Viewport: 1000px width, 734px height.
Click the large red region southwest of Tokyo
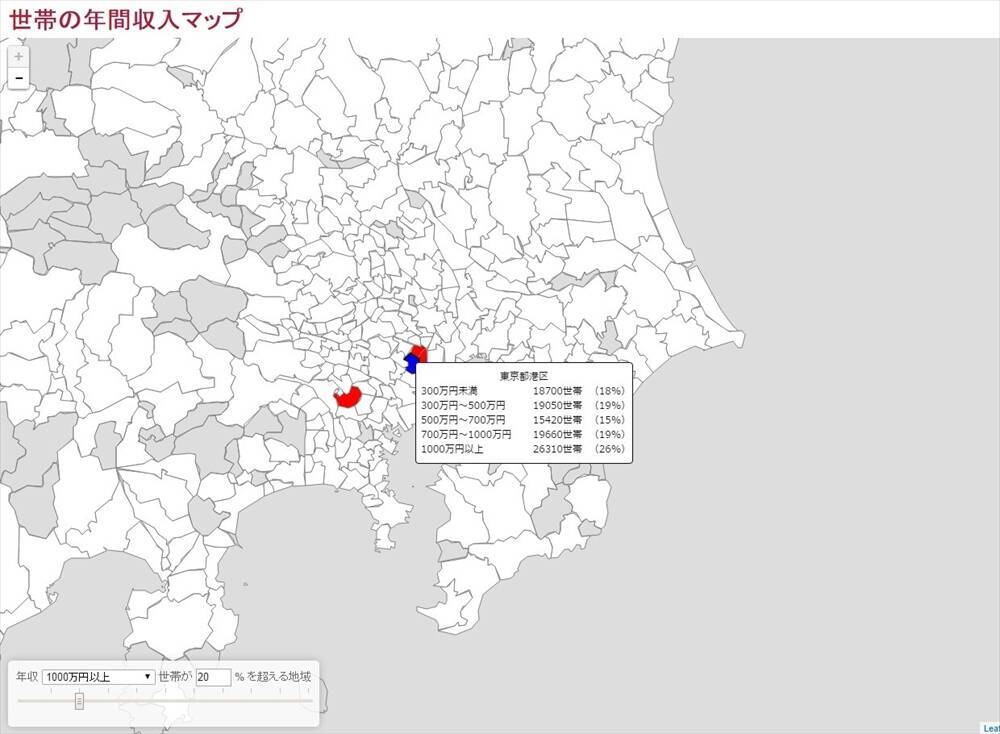[348, 398]
